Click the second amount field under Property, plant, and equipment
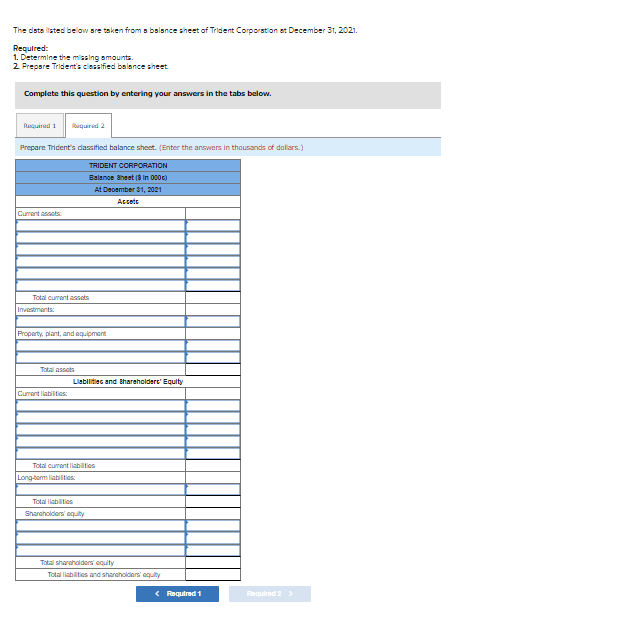The image size is (632, 629). 213,357
